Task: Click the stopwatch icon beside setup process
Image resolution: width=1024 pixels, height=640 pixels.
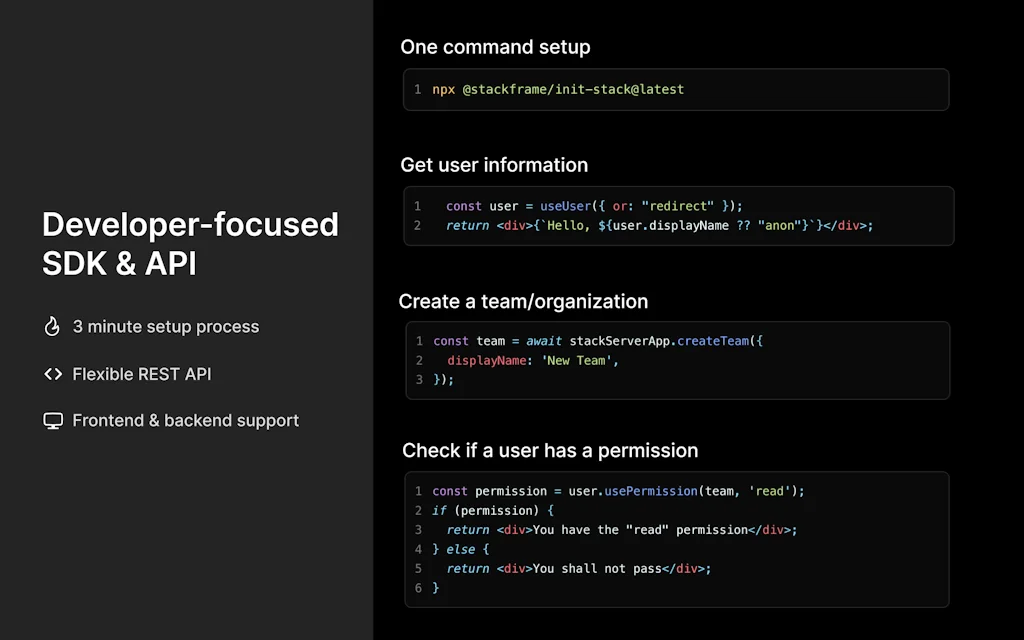Action: pos(52,326)
